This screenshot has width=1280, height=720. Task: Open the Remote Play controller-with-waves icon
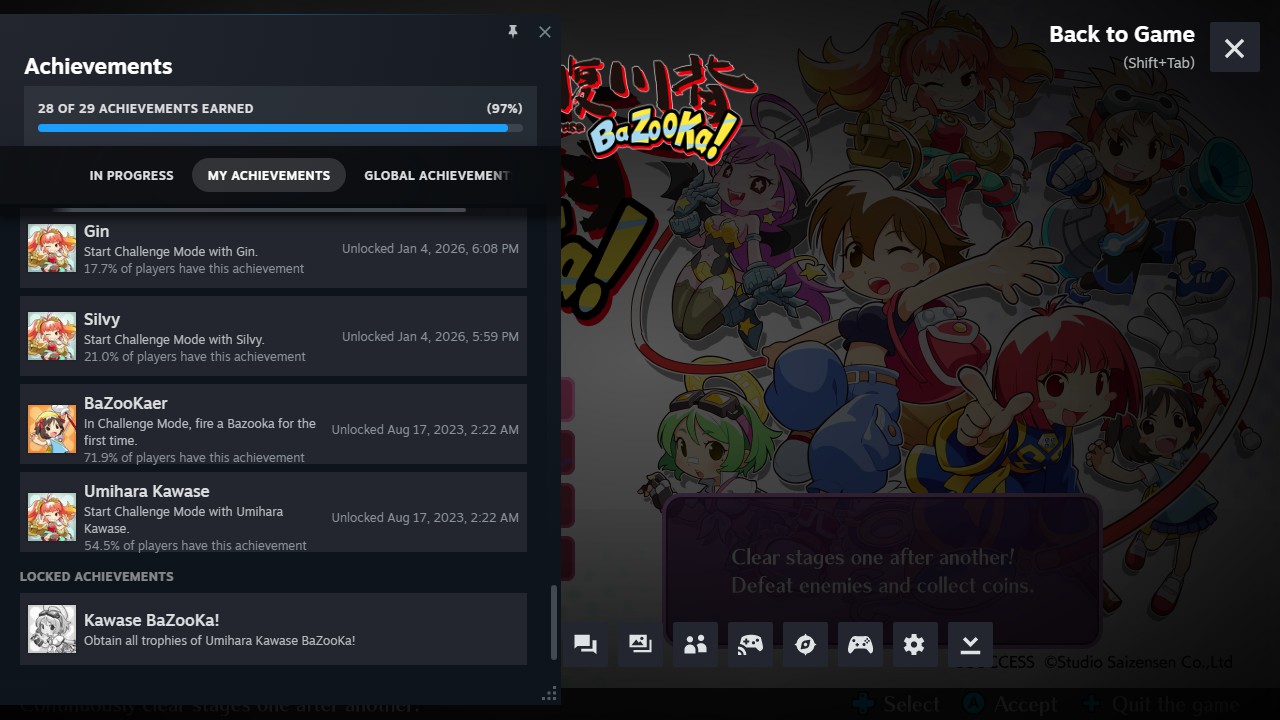pyautogui.click(x=750, y=644)
